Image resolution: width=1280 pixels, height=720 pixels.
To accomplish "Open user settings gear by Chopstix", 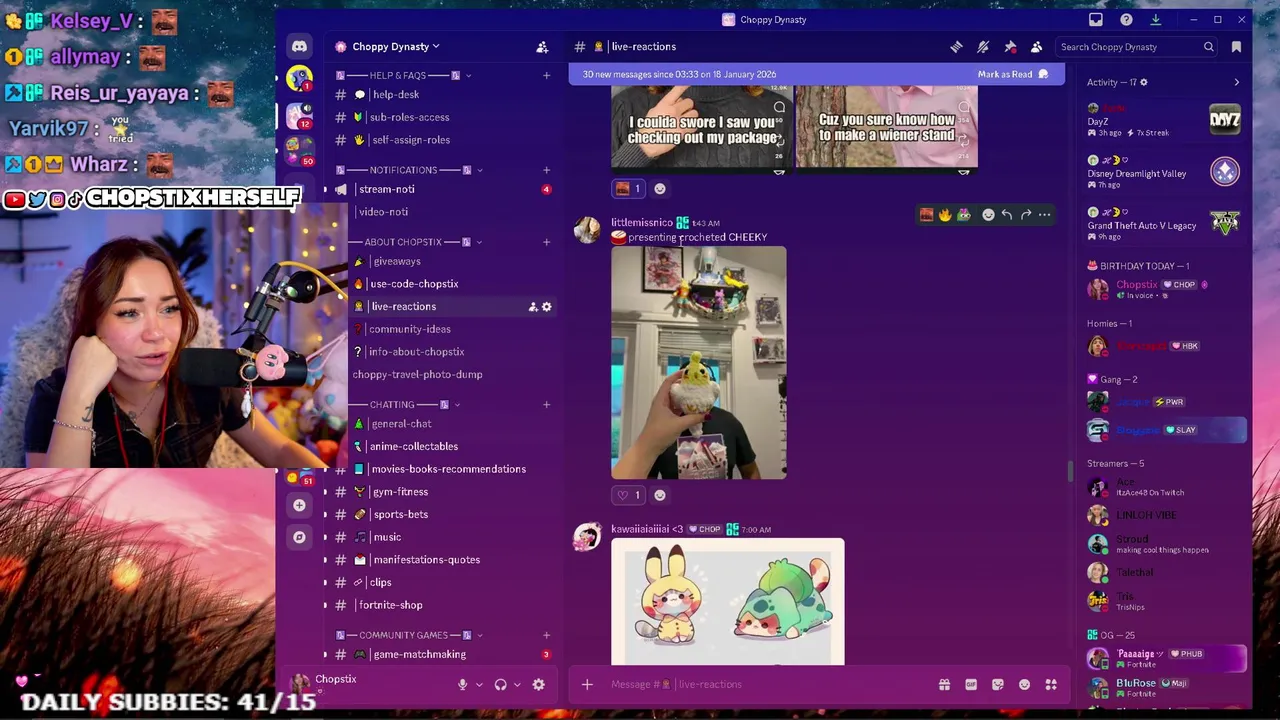I will 538,684.
